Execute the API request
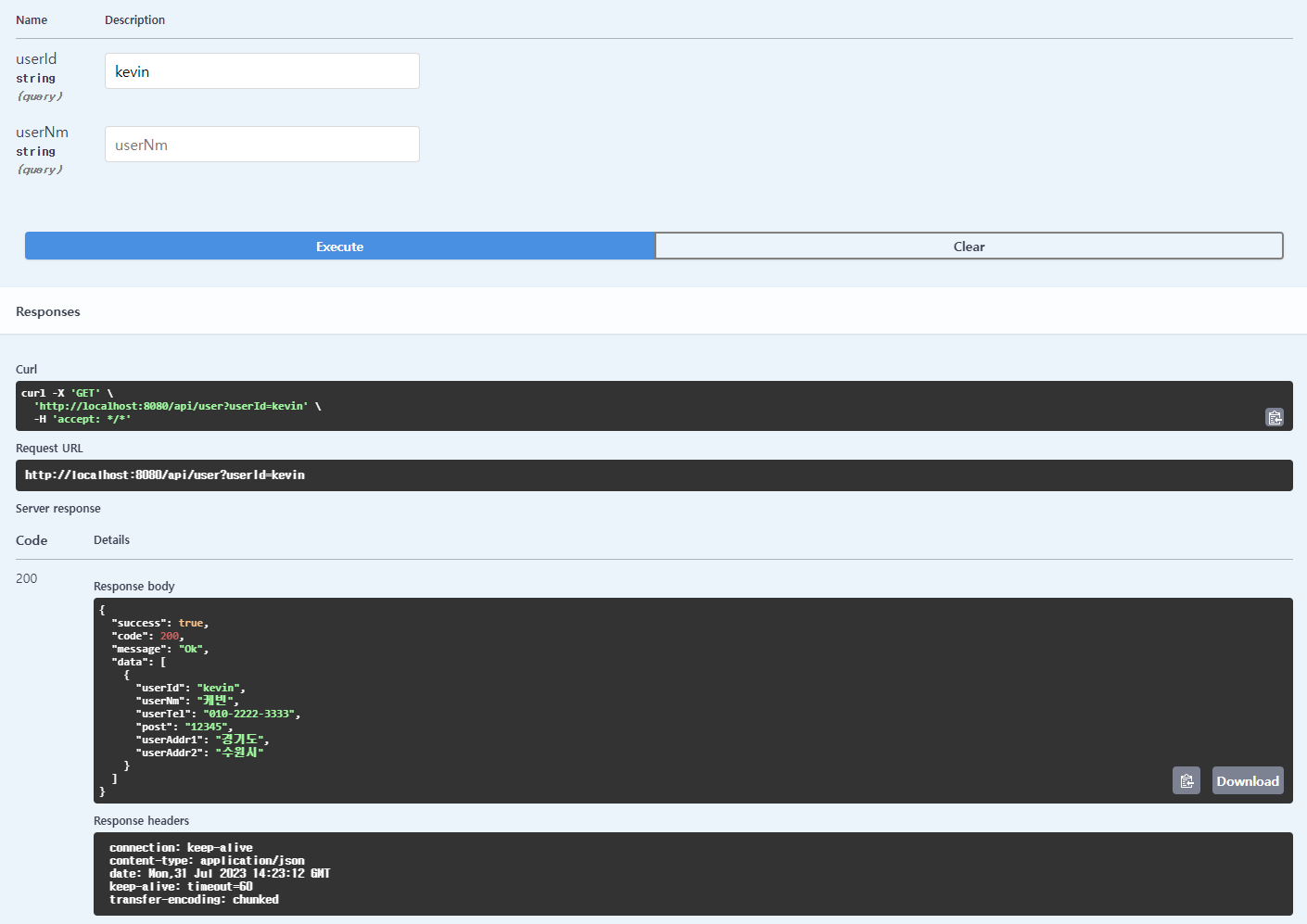 (x=339, y=246)
